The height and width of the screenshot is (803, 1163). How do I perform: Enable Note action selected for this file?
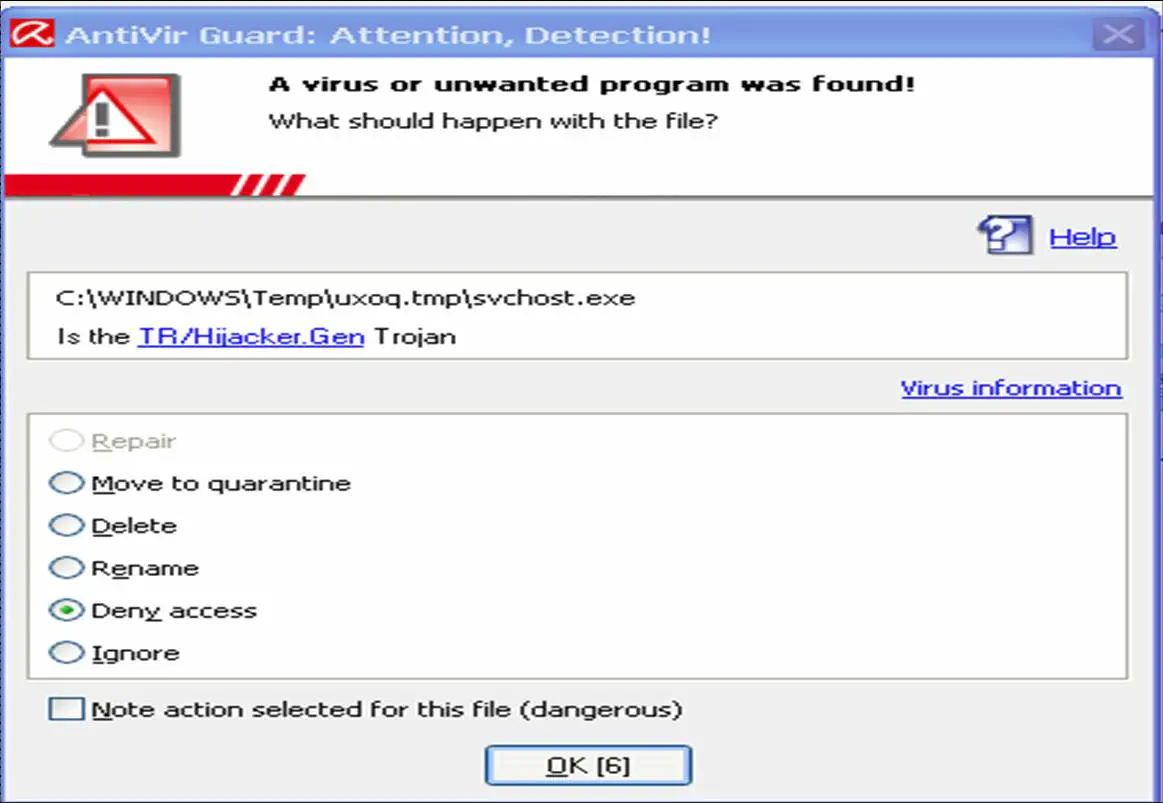66,709
